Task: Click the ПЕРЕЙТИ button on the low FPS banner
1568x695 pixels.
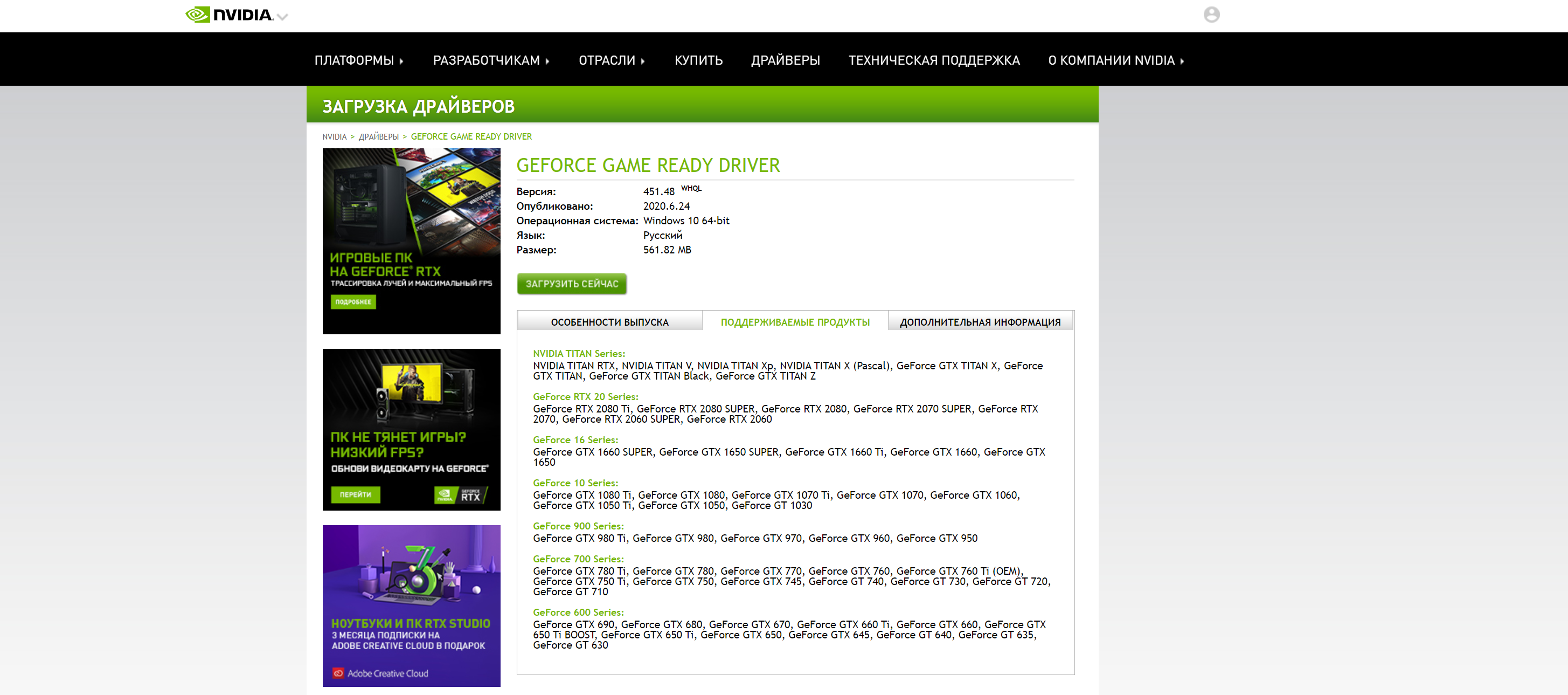Action: [x=356, y=494]
